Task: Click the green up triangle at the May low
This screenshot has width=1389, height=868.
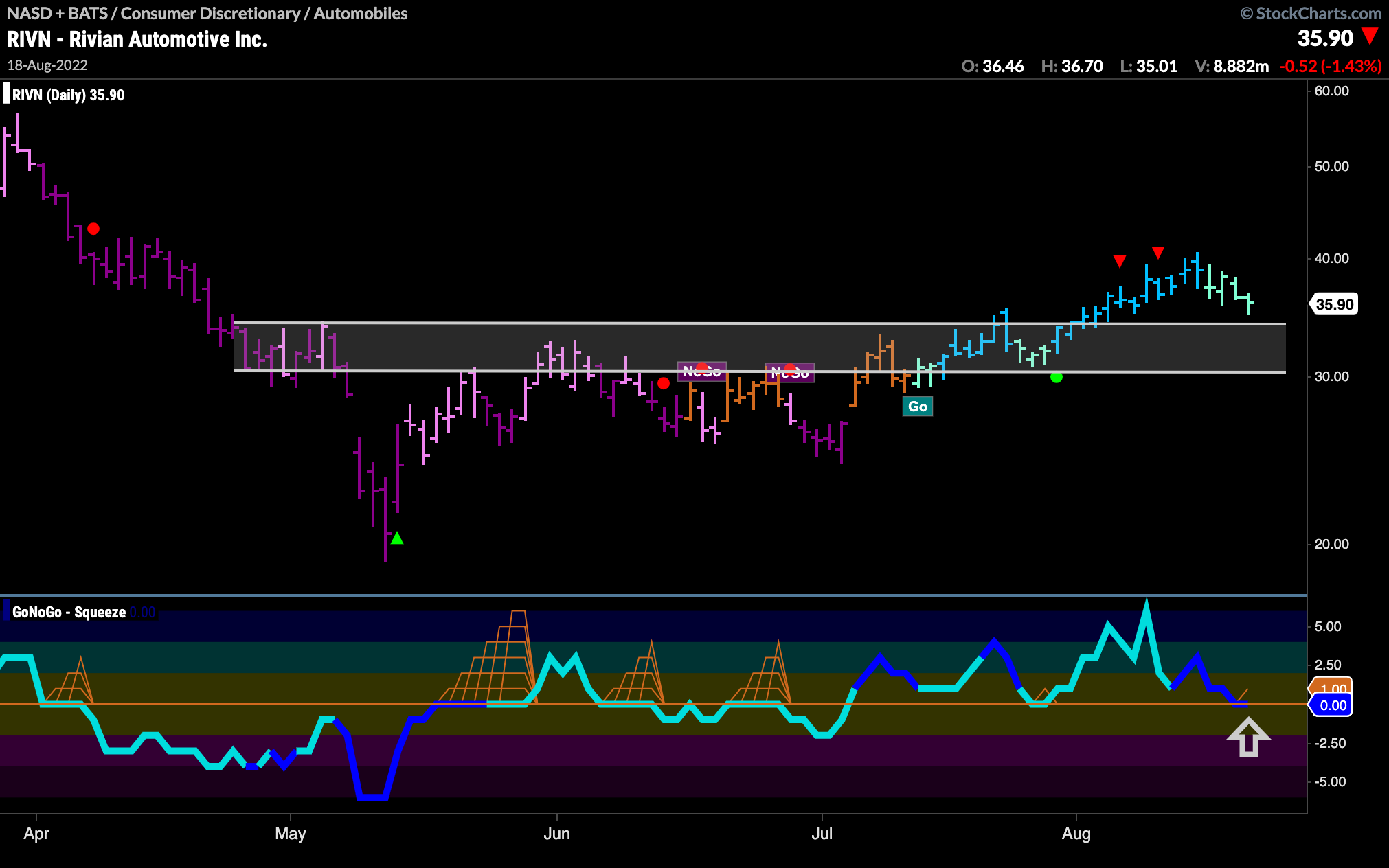Action: [397, 538]
